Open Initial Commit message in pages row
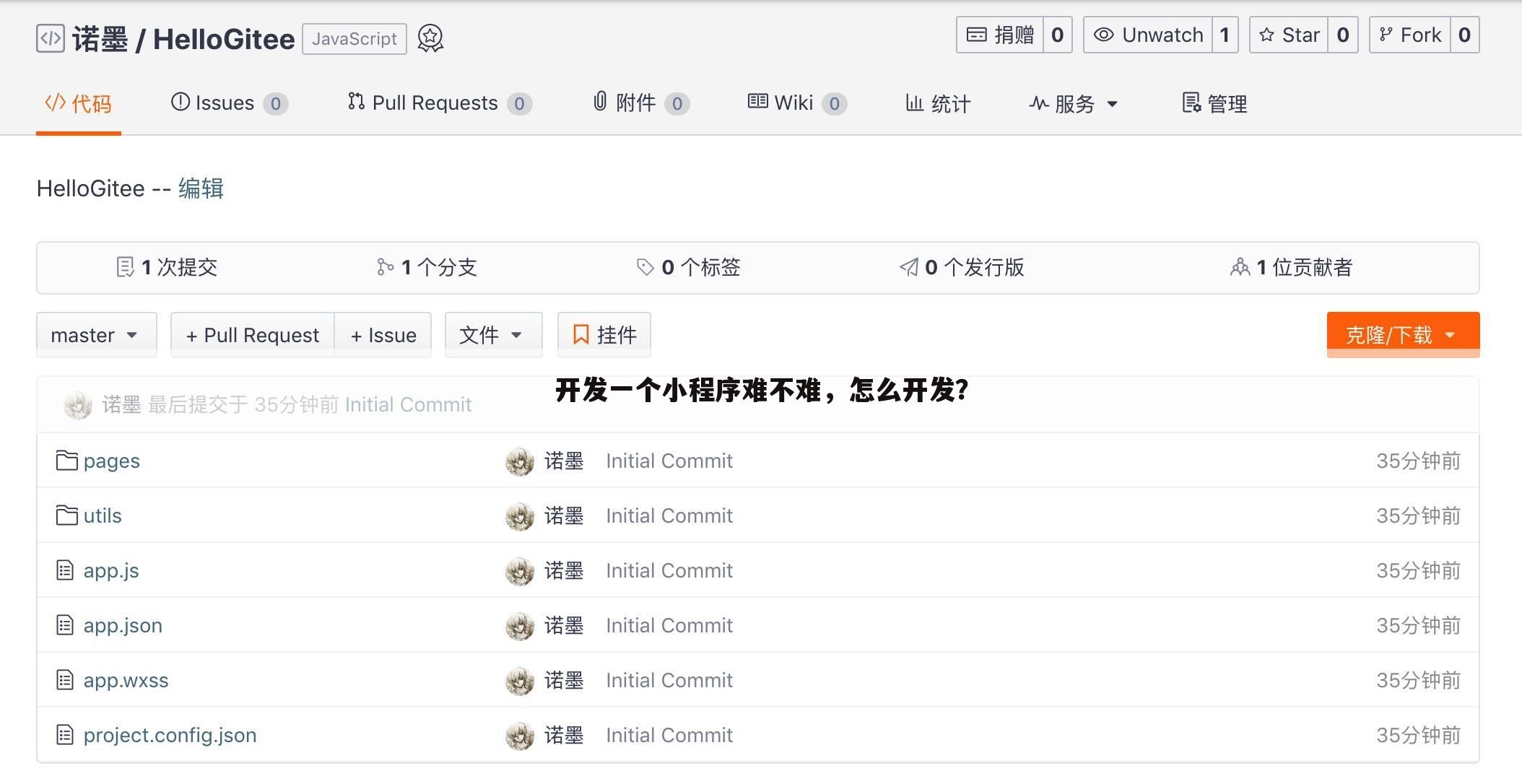 coord(669,461)
